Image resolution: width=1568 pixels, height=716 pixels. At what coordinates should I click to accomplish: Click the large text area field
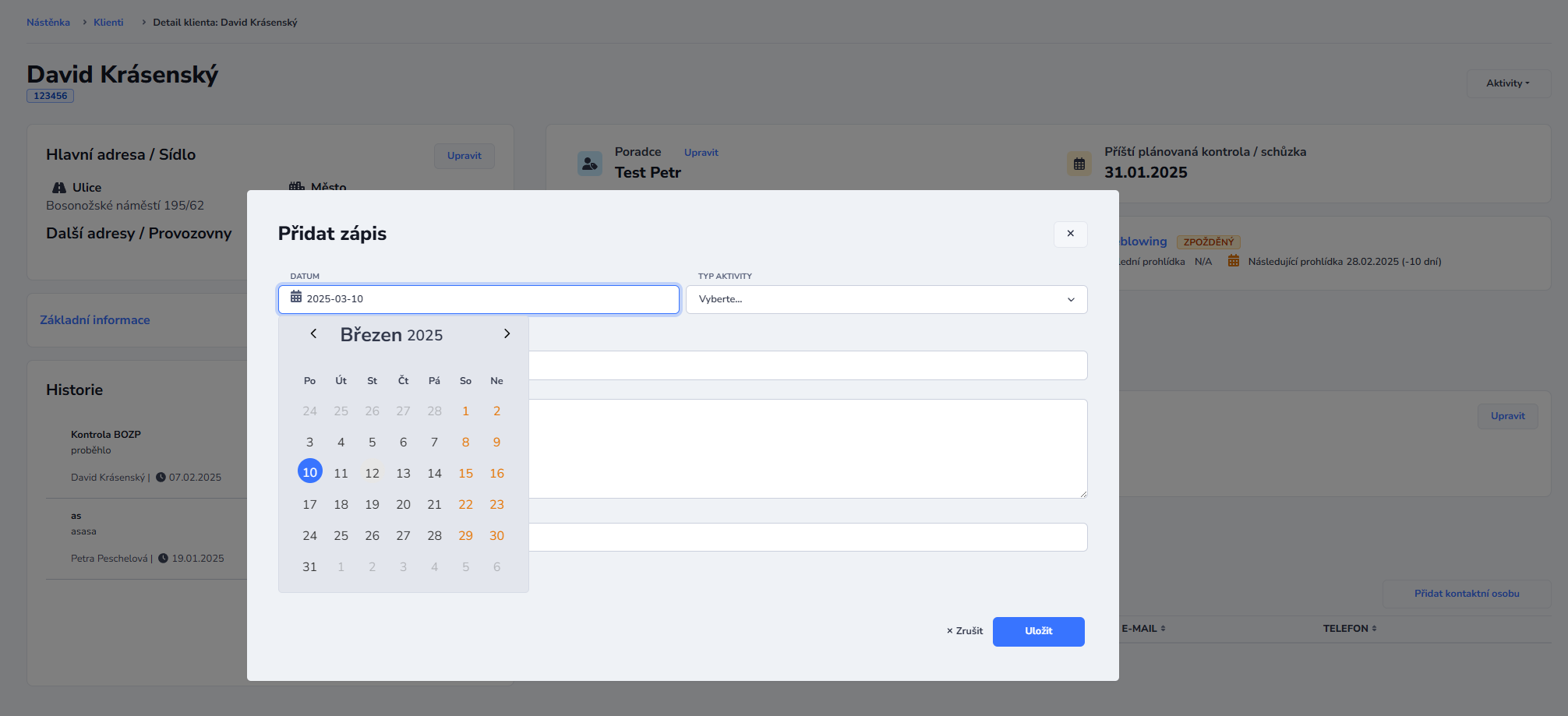(807, 449)
